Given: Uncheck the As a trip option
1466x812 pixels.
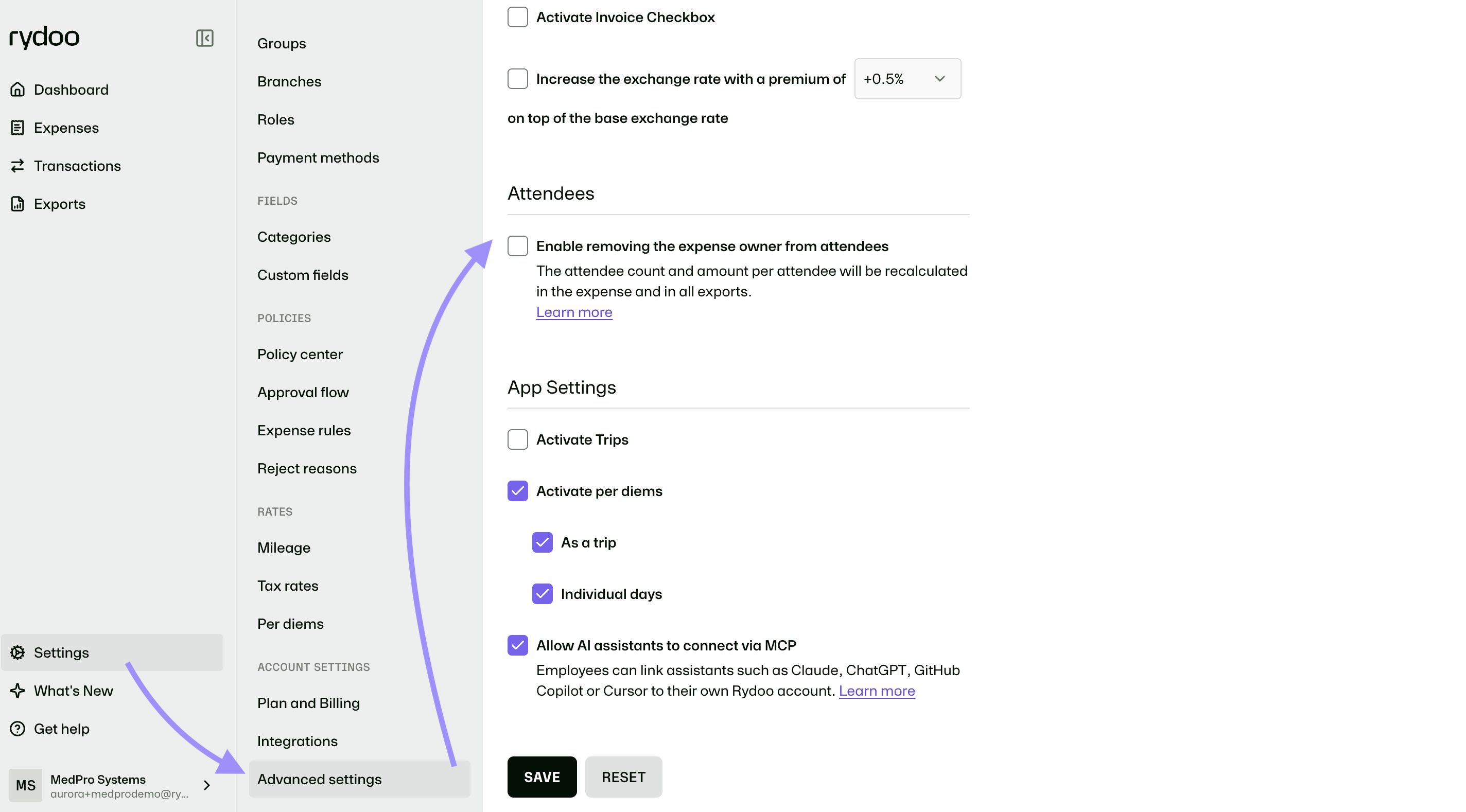Looking at the screenshot, I should pyautogui.click(x=543, y=542).
